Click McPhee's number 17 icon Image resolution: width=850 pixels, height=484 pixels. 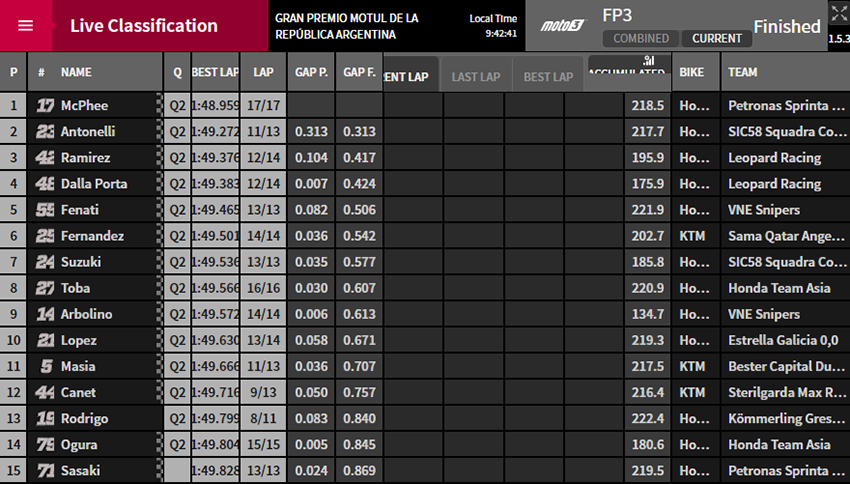[45, 106]
